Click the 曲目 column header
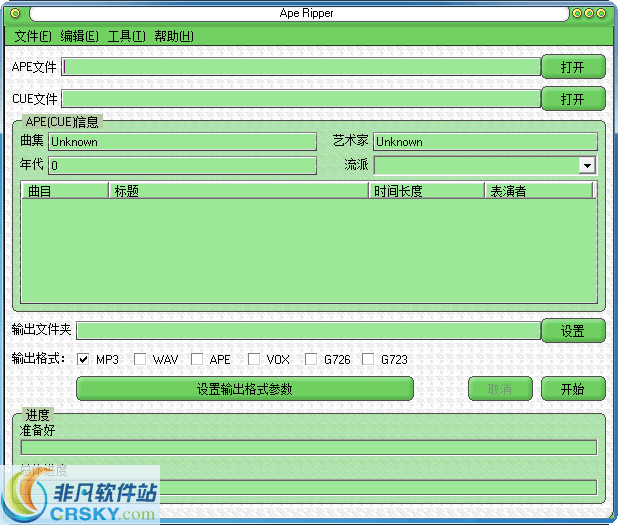Image resolution: width=618 pixels, height=525 pixels. click(x=65, y=191)
